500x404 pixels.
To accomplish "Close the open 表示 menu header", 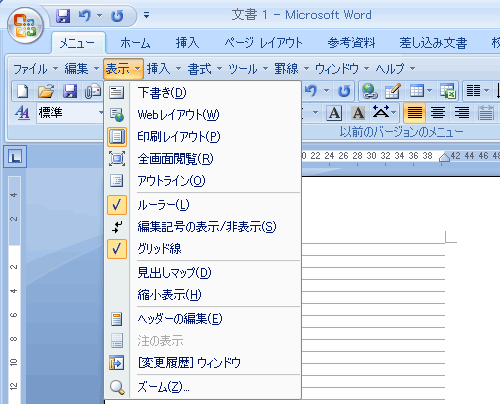I will click(123, 69).
